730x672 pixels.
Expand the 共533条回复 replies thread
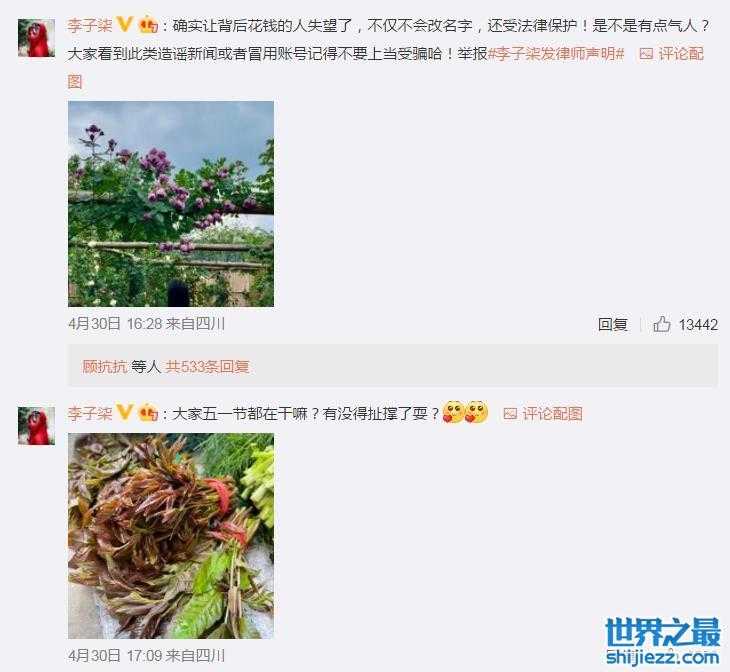coord(207,367)
